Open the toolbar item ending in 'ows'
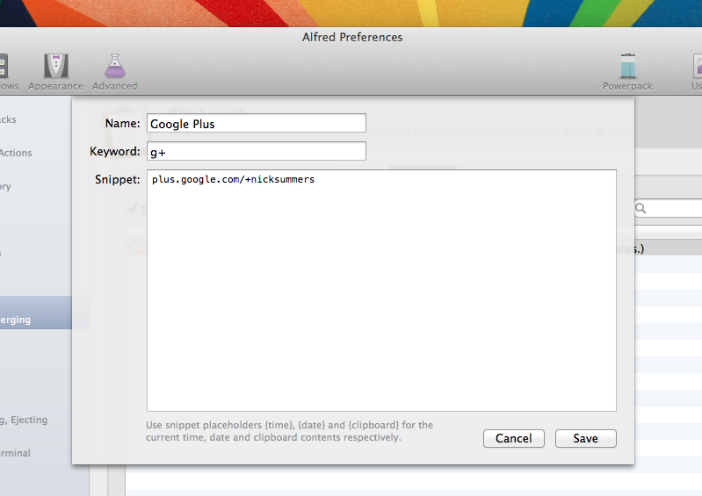 click(x=7, y=72)
